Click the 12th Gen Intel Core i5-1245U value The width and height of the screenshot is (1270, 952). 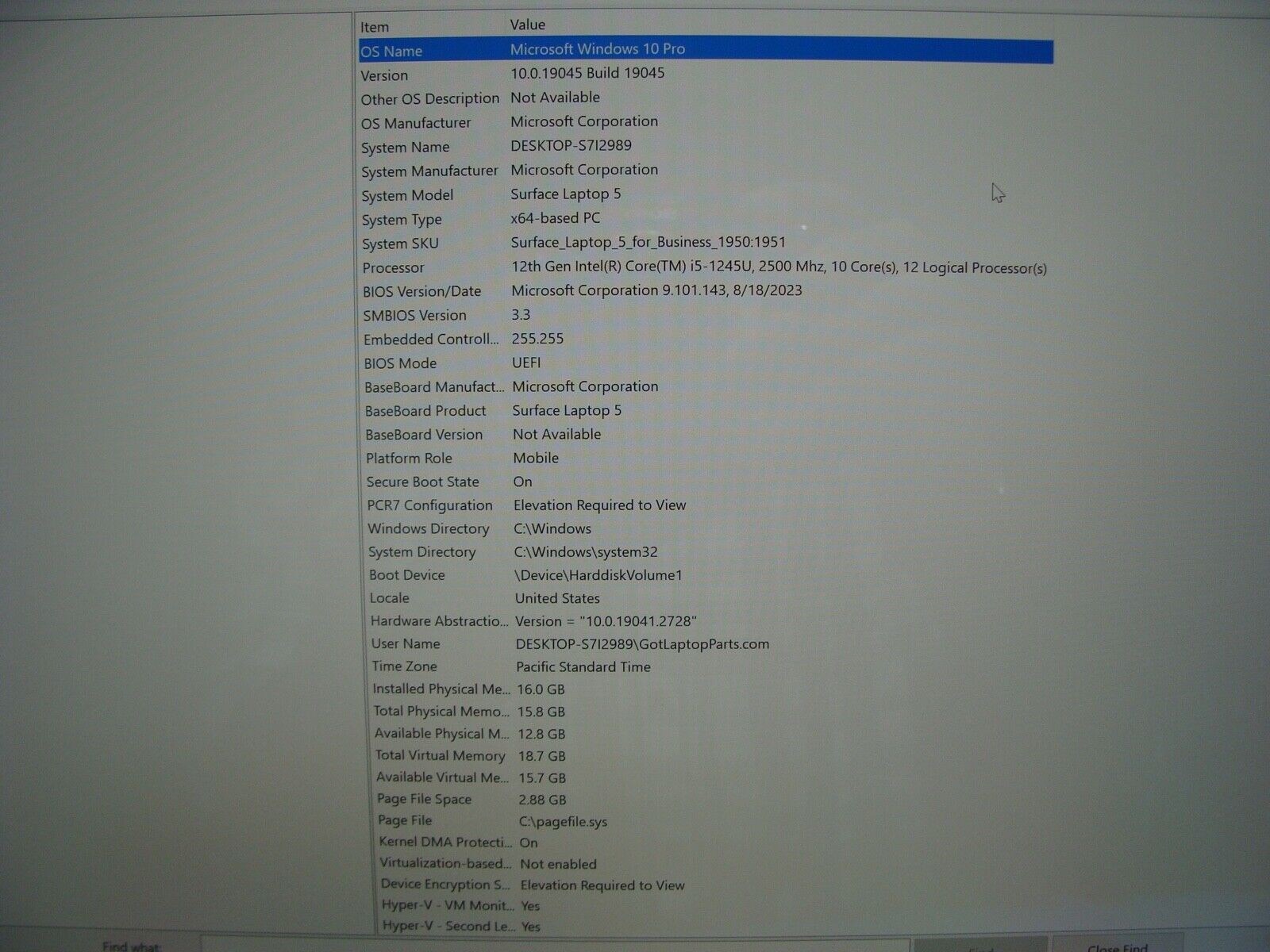779,267
